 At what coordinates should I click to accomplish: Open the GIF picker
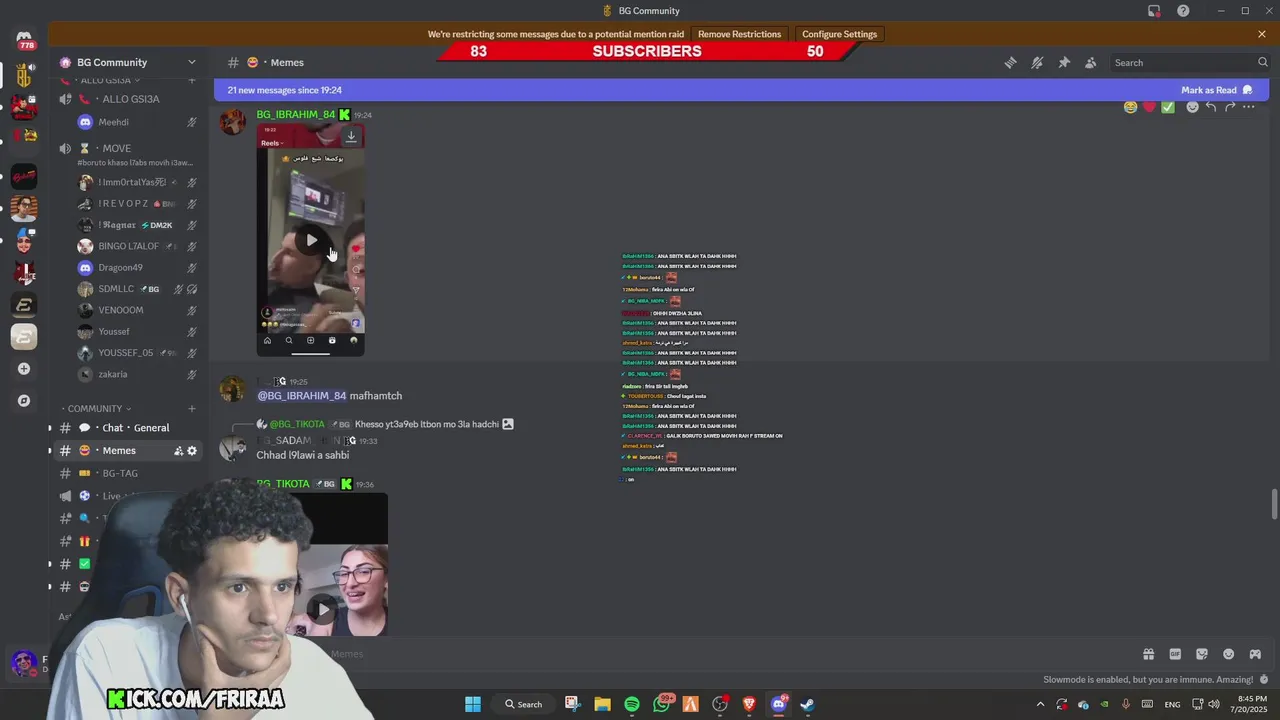(x=1175, y=654)
